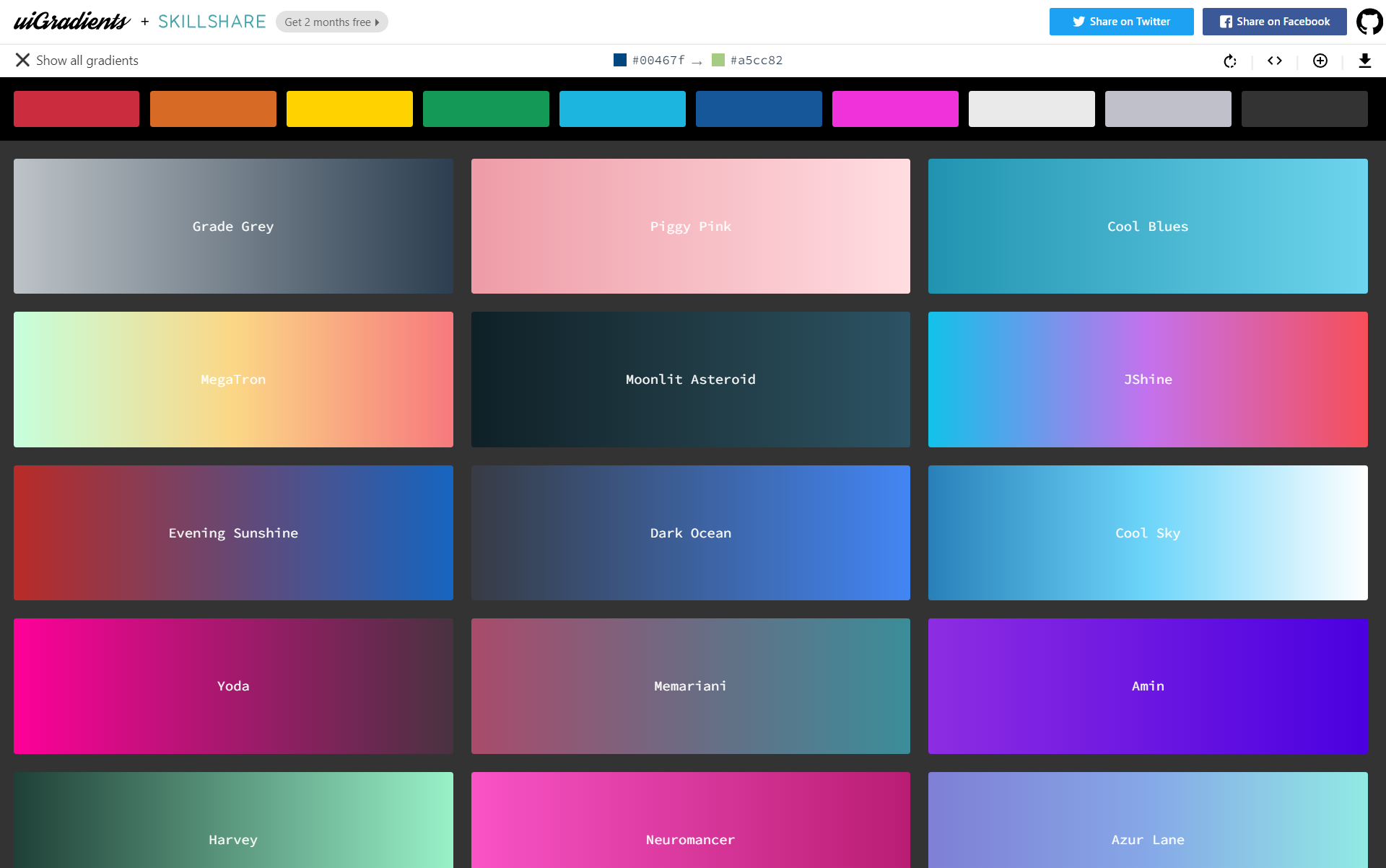Download the gradient as image
This screenshot has width=1386, height=868.
pos(1364,61)
